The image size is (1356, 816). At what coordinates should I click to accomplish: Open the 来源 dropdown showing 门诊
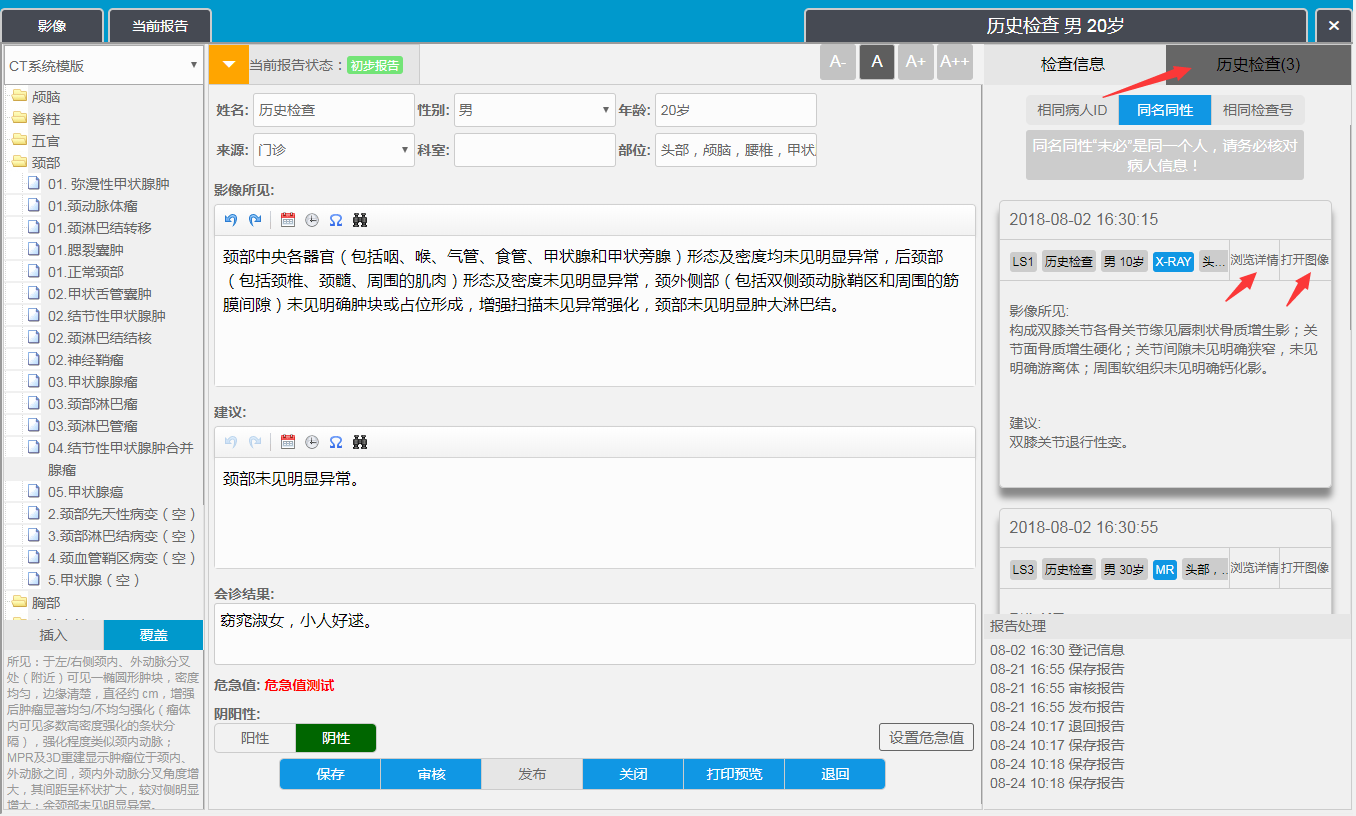click(333, 150)
